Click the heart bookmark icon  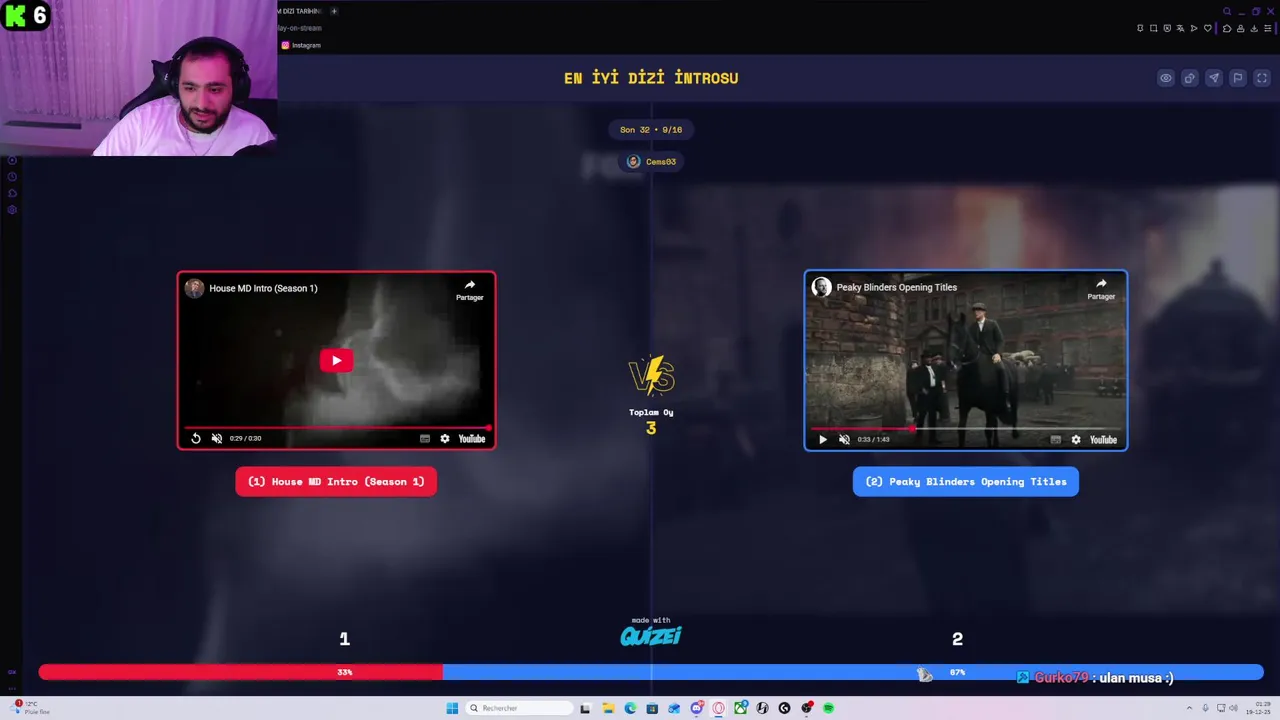[1208, 28]
